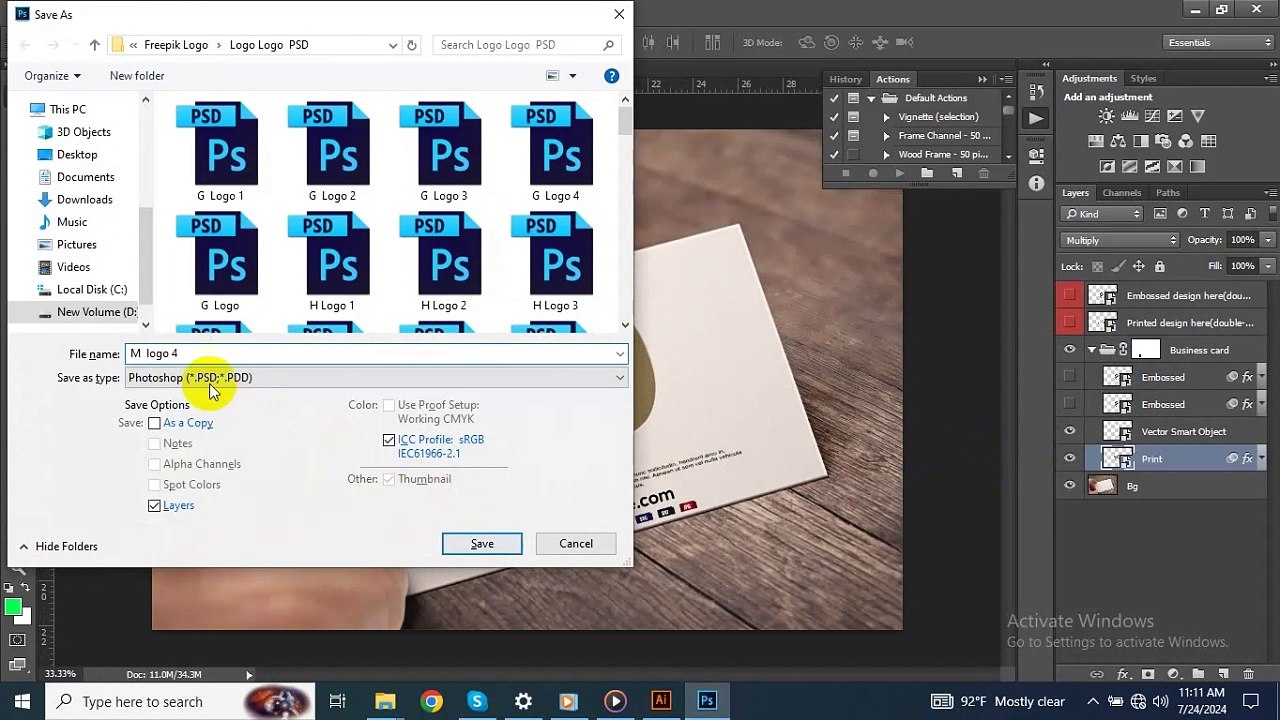This screenshot has width=1280, height=720.
Task: Select the G Logo 3 PSD file
Action: pos(443,153)
